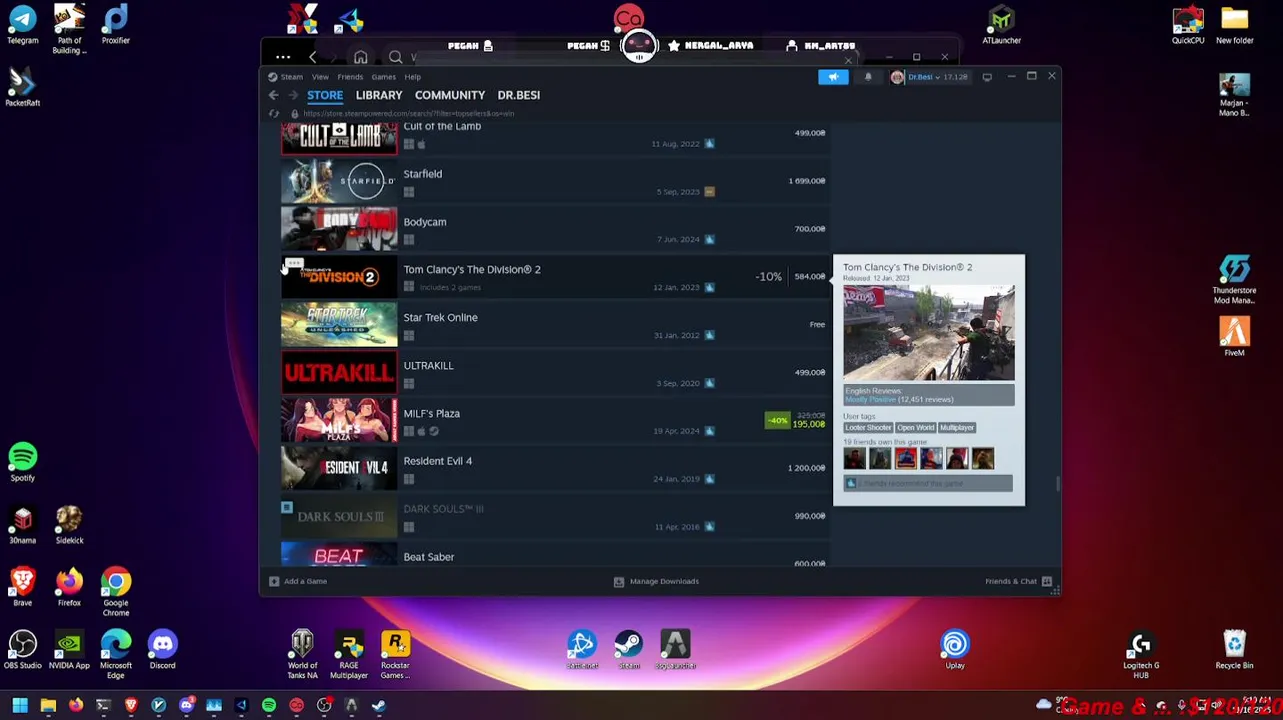Open the Steam desktop shortcut
Screen dimensions: 1283x720
pyautogui.click(x=628, y=650)
